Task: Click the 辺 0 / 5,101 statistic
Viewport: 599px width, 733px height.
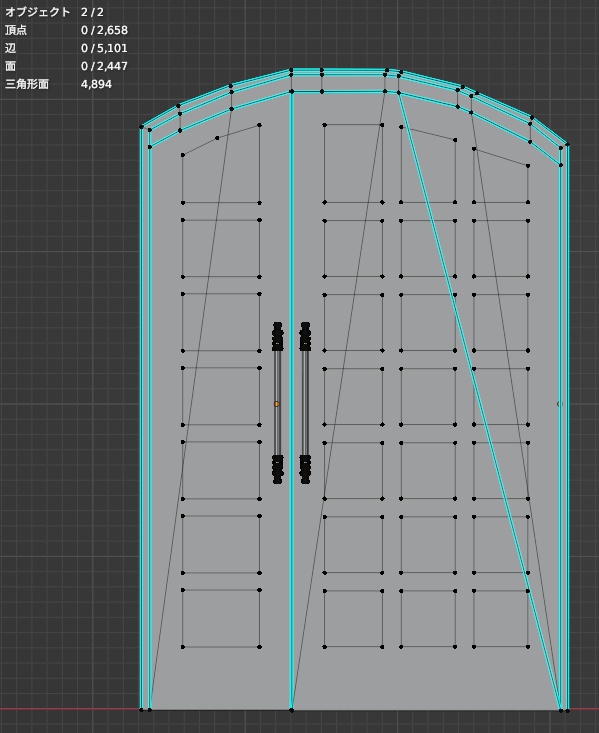Action: [x=66, y=48]
